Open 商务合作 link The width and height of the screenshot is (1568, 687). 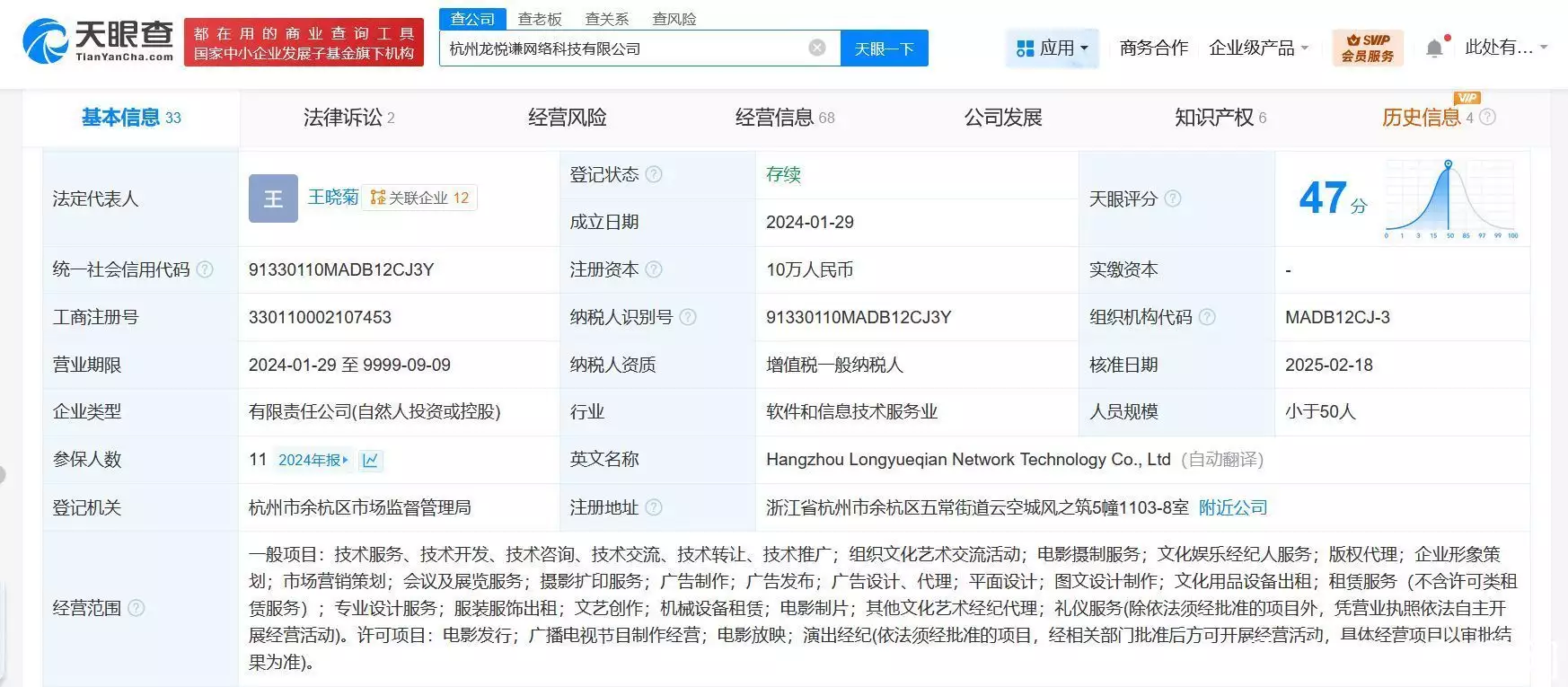(x=1153, y=48)
